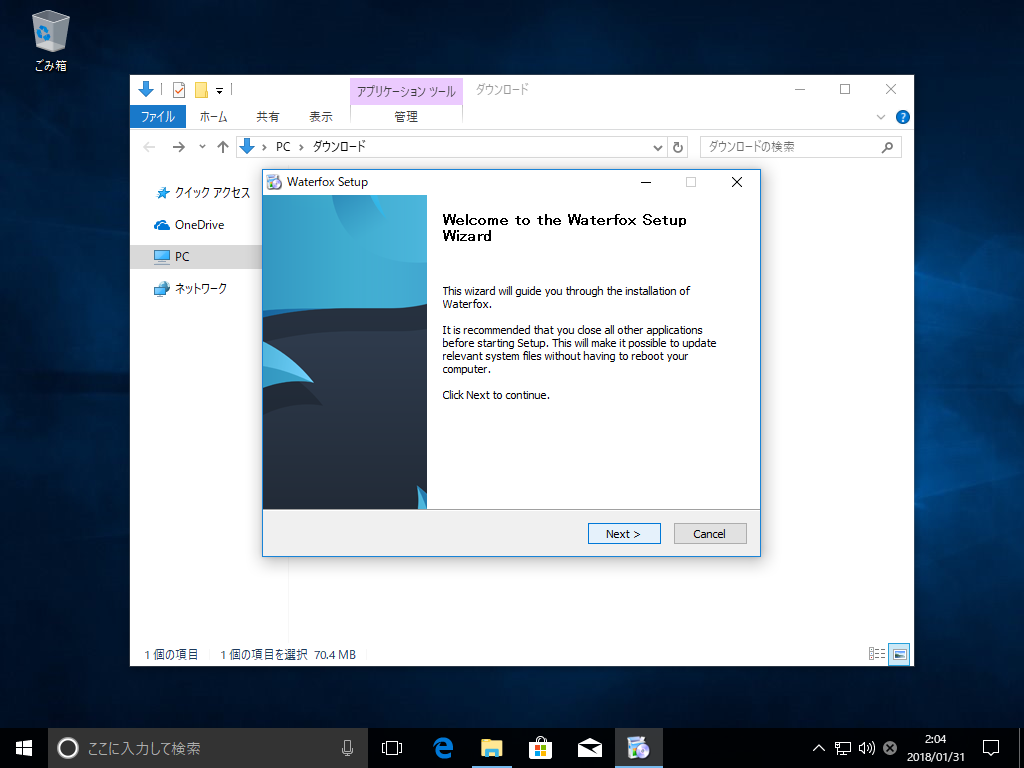Screen dimensions: 1024x768
Task: Open Microsoft Store from taskbar
Action: (x=540, y=748)
